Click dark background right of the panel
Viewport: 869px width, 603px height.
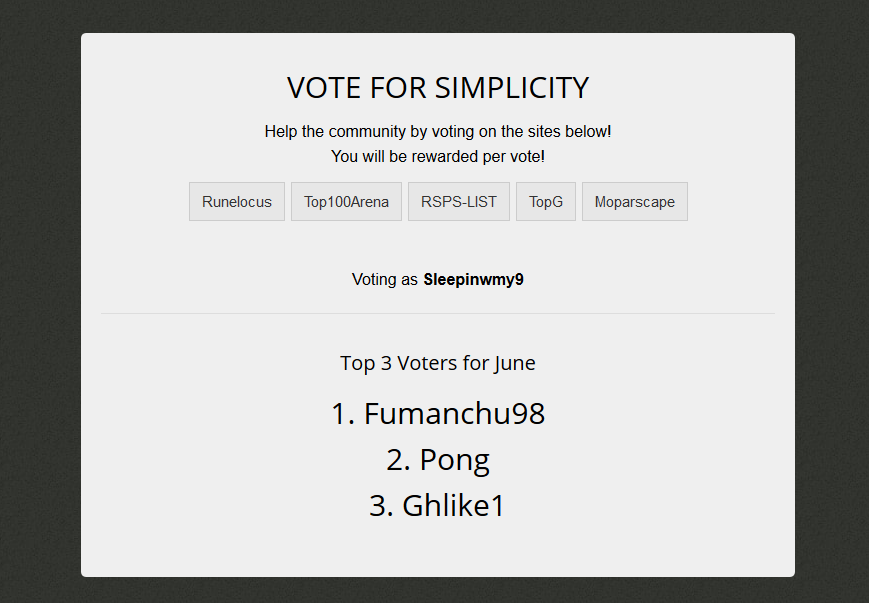pos(832,300)
